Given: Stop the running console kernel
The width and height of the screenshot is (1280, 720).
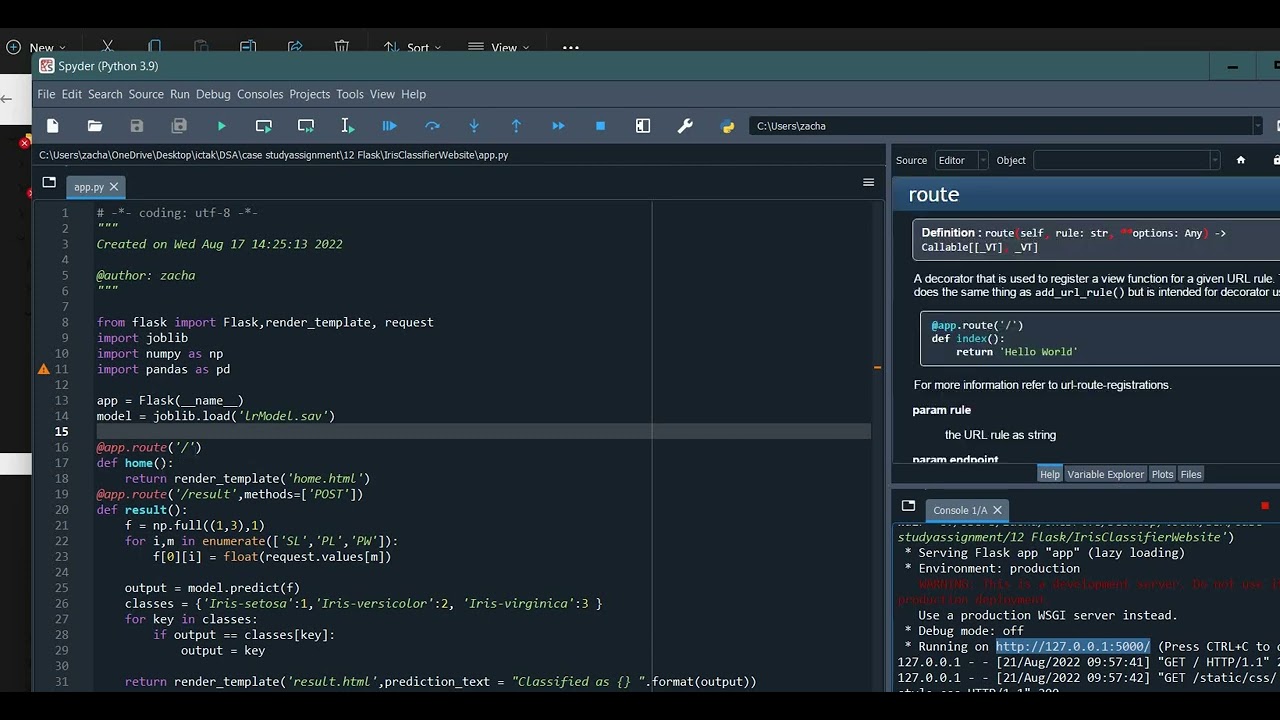Looking at the screenshot, I should (x=1265, y=506).
